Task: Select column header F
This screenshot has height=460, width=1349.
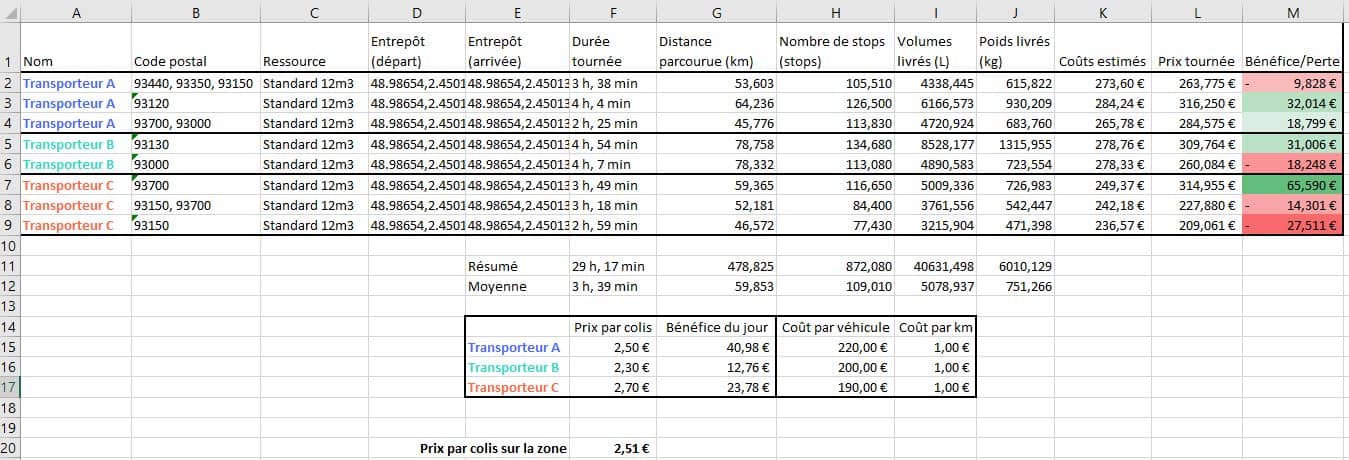Action: click(x=612, y=12)
